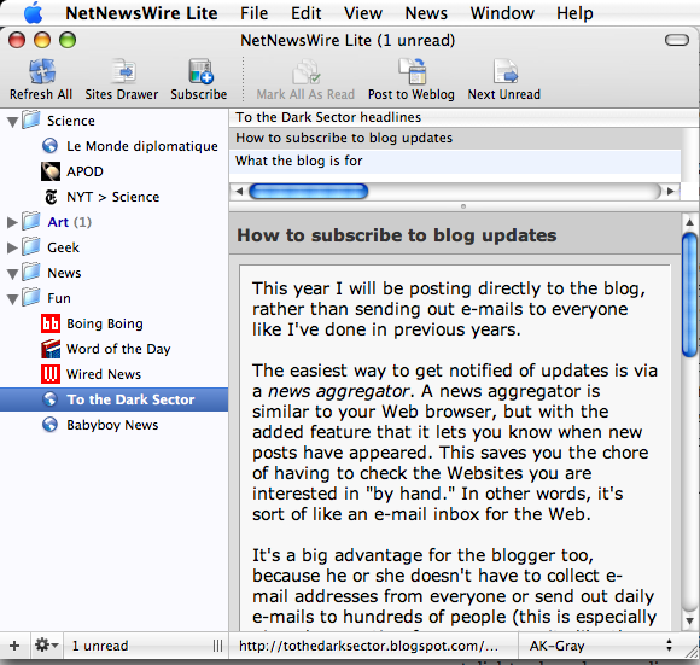Click the Fun folder icon
The width and height of the screenshot is (700, 665).
(x=31, y=297)
